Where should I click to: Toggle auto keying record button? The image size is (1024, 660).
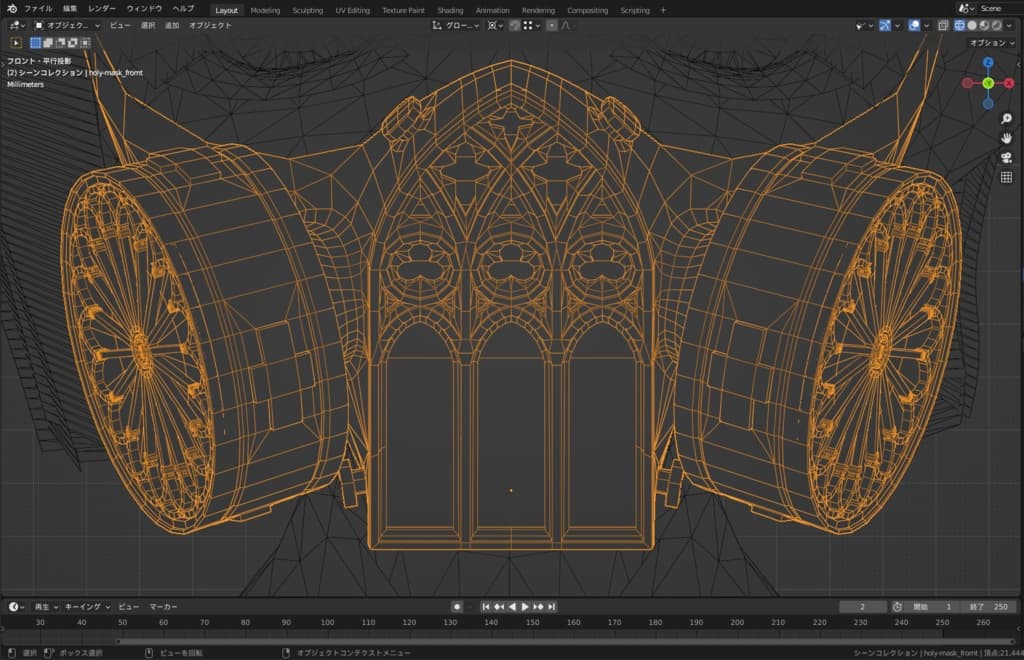(457, 607)
